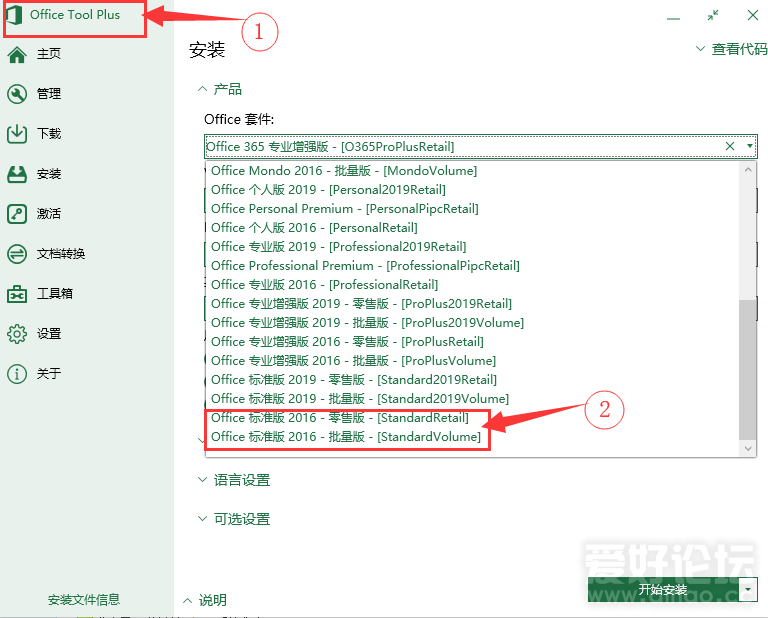Select 下载 in the sidebar menu

pos(49,133)
